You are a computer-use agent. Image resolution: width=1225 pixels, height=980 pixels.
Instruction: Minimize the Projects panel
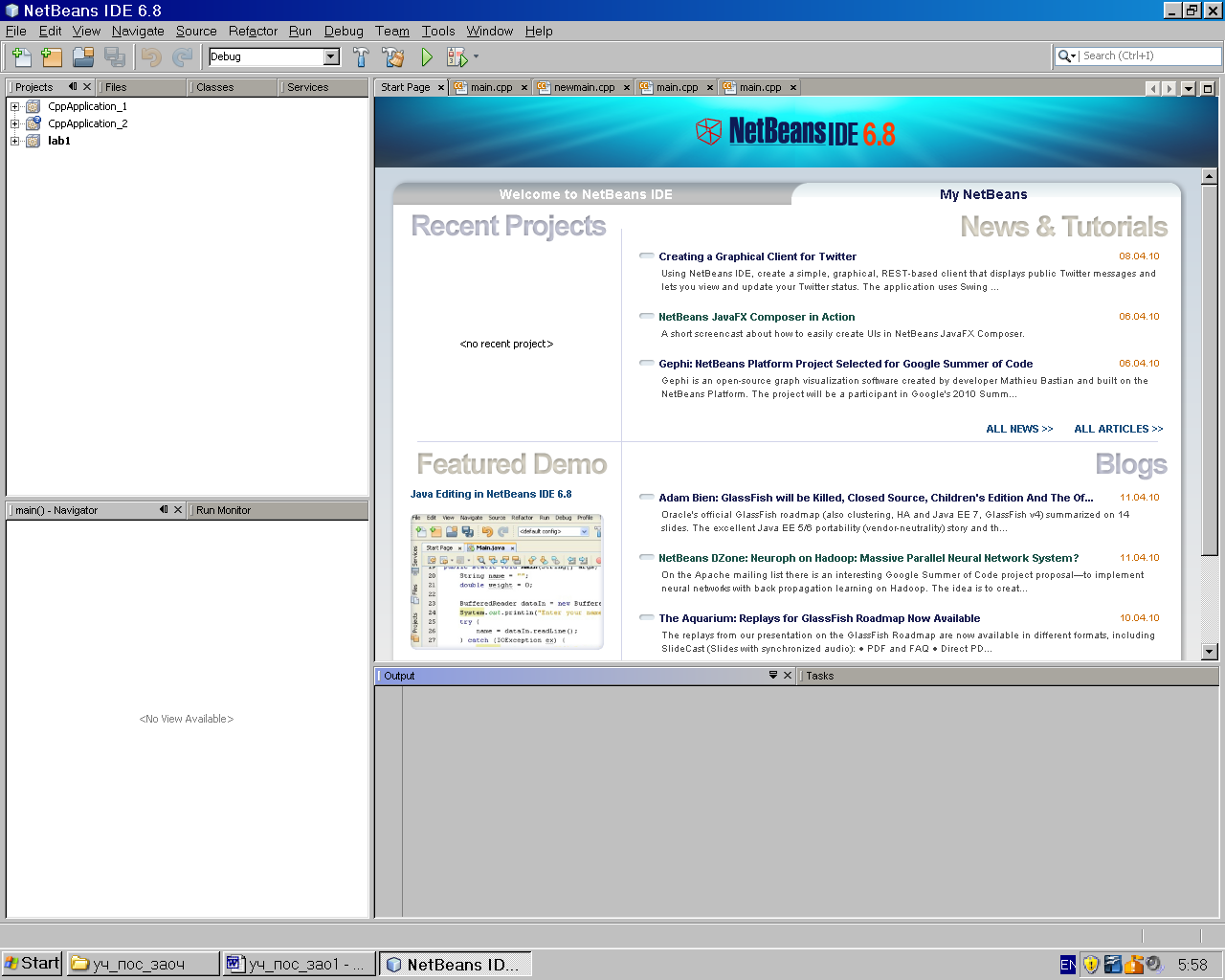click(73, 86)
